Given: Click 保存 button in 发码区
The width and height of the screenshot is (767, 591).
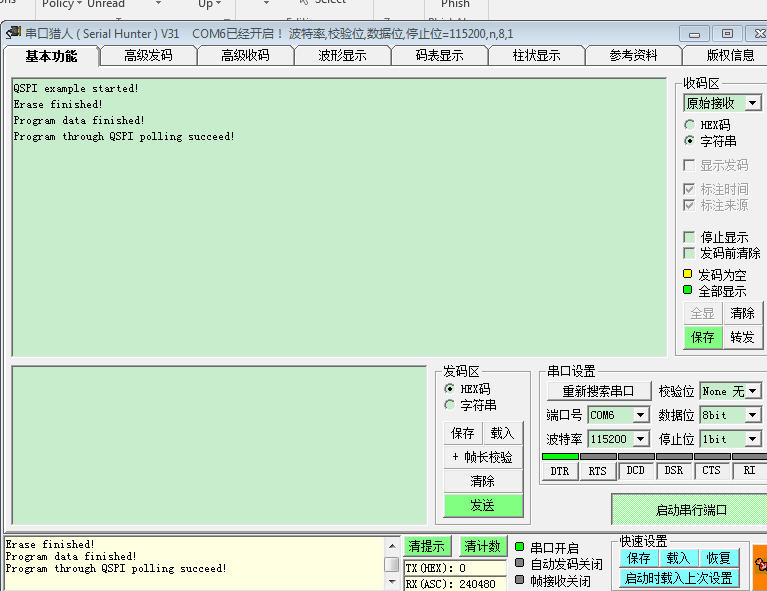Looking at the screenshot, I should [x=463, y=433].
